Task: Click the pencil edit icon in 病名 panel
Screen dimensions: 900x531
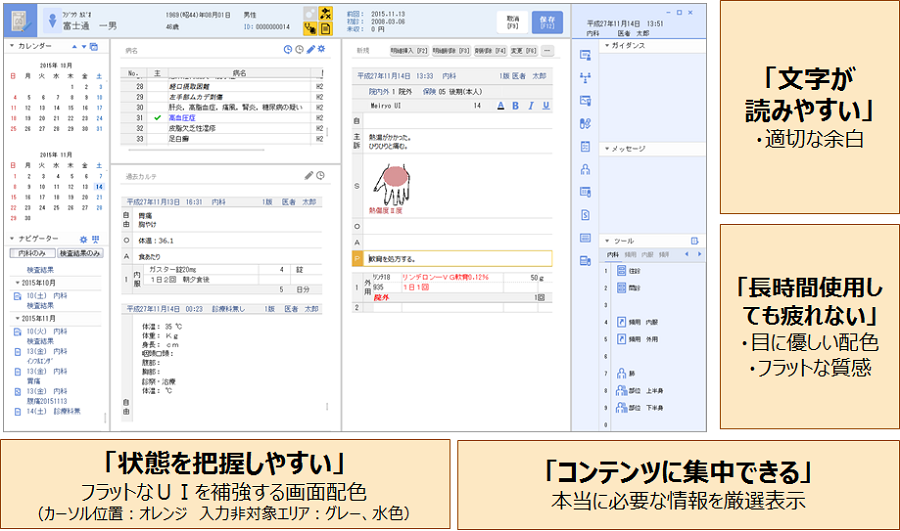Action: tap(311, 49)
